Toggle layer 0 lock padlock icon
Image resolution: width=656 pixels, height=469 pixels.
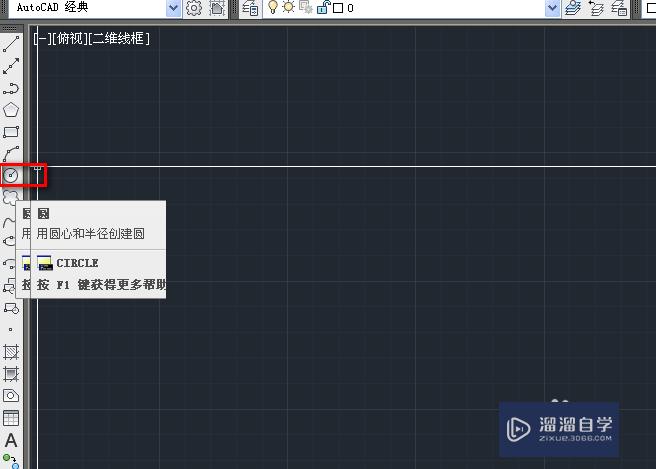tap(323, 8)
